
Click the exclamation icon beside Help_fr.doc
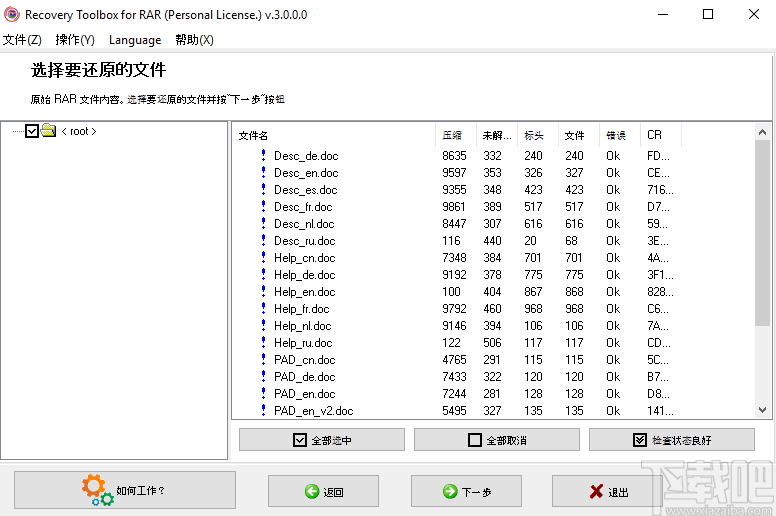(263, 308)
